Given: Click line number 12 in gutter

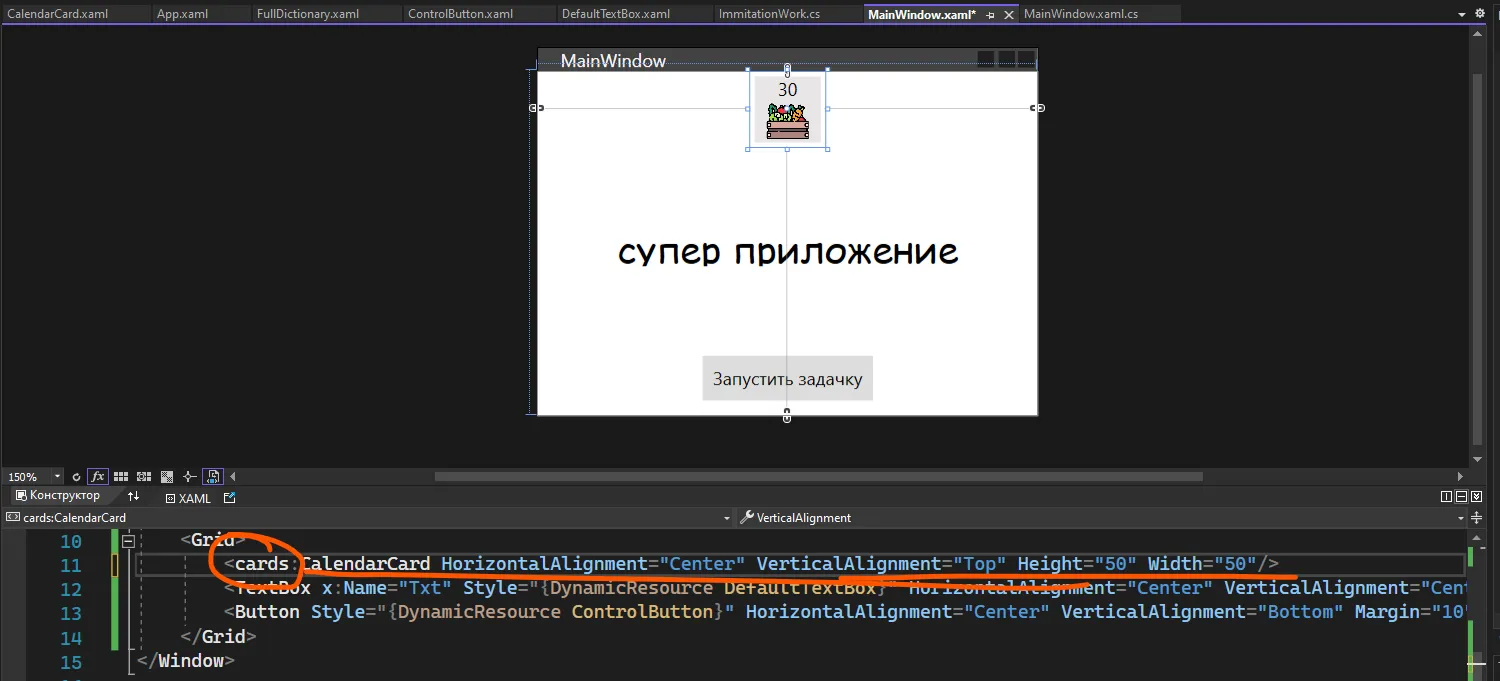Looking at the screenshot, I should pyautogui.click(x=70, y=589).
